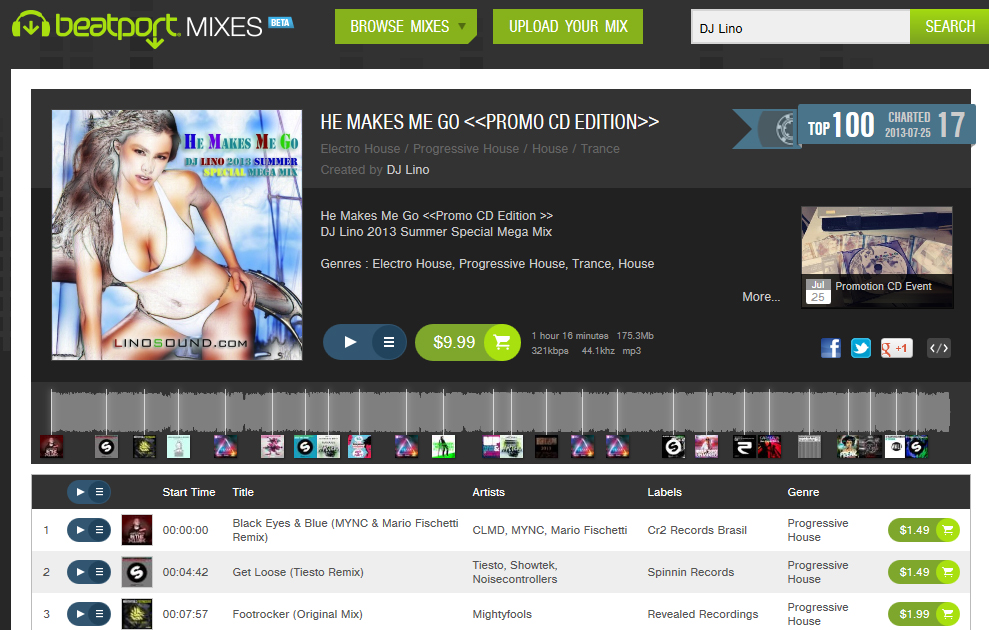This screenshot has height=630, width=989.
Task: Click start time 00:04:42
Action: 185,572
